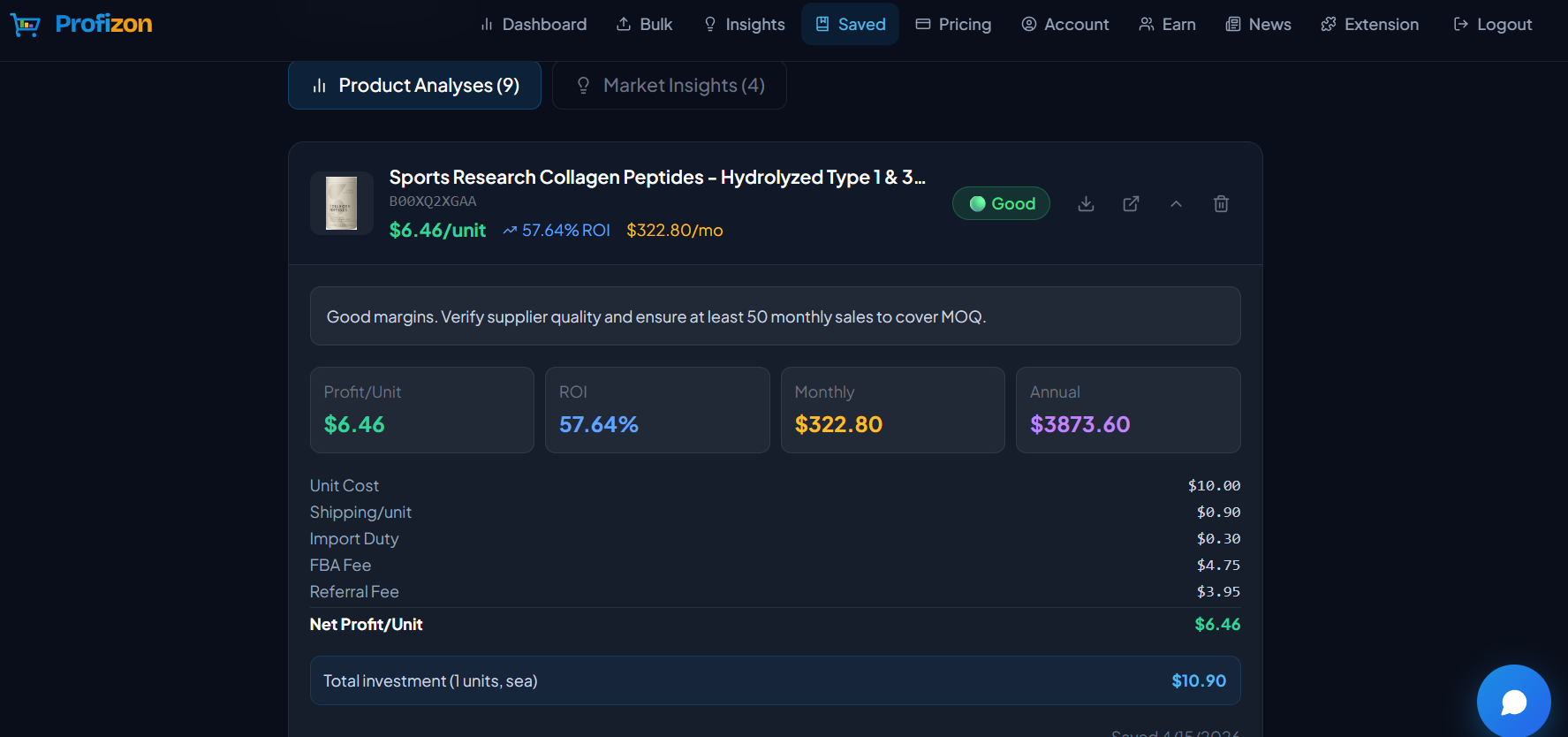Select the Product Analyses tab
1568x737 pixels.
[x=414, y=86]
